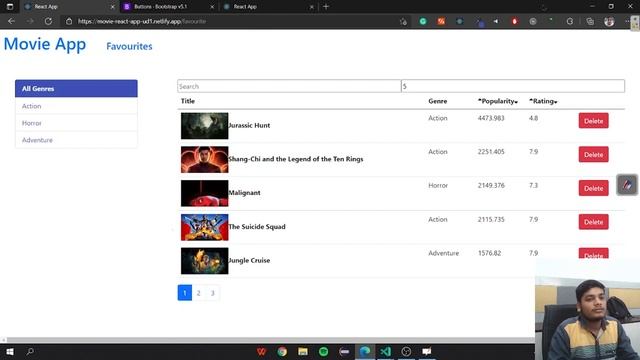The image size is (640, 360).
Task: Click the Jungle Cruise poster thumbnail
Action: click(204, 261)
